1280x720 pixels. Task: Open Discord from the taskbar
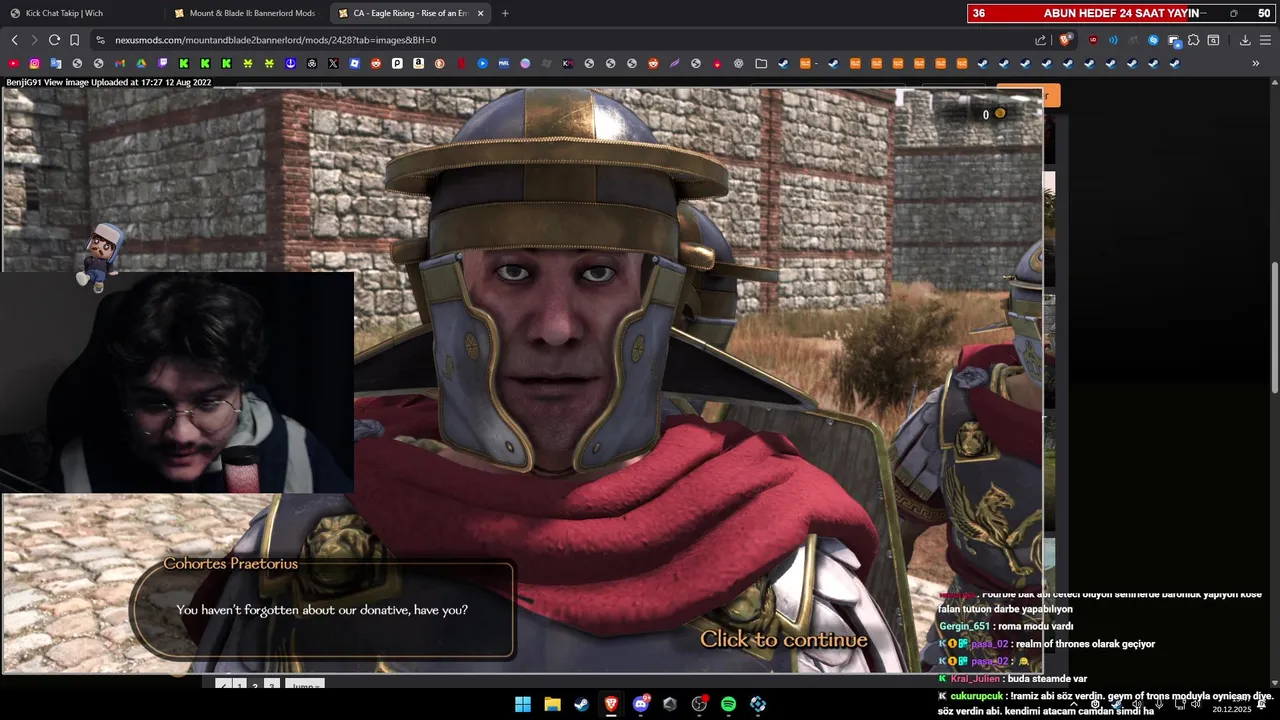641,704
